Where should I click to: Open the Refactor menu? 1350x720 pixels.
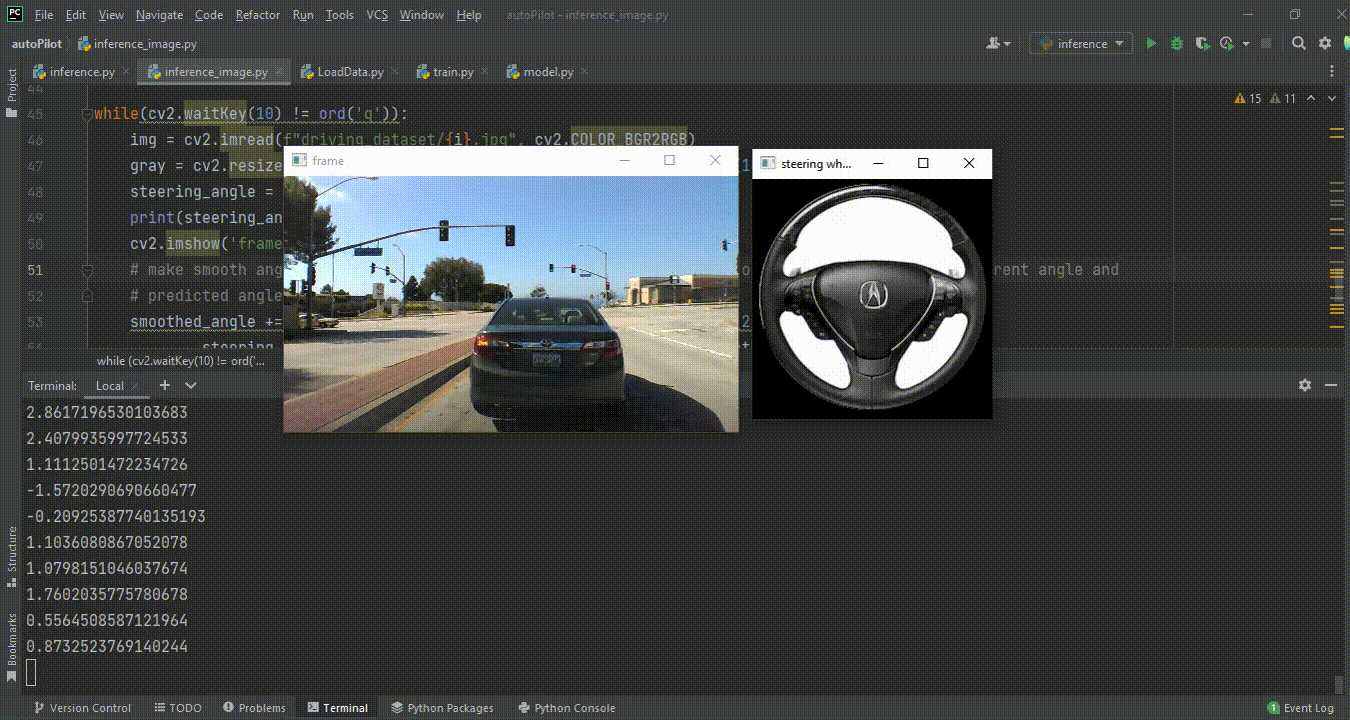[258, 15]
